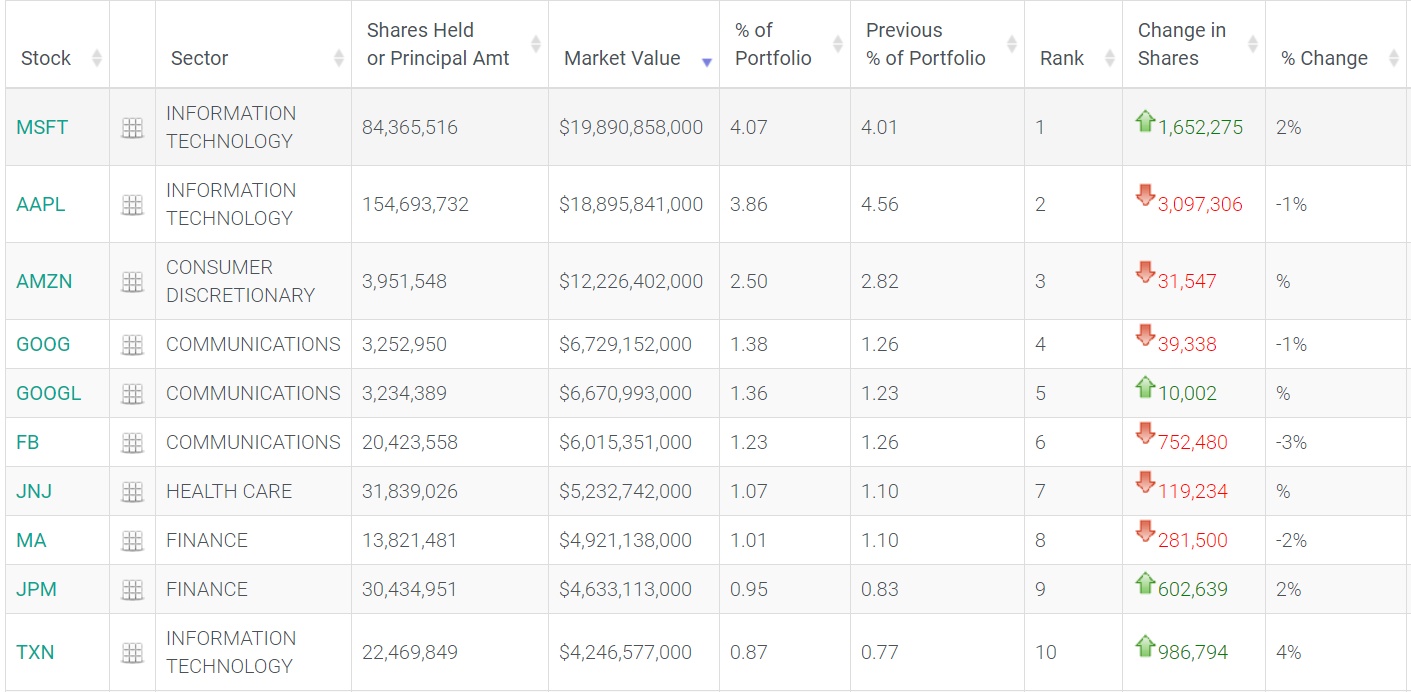
Task: Click the grid icon in the AMZN row
Action: click(132, 282)
